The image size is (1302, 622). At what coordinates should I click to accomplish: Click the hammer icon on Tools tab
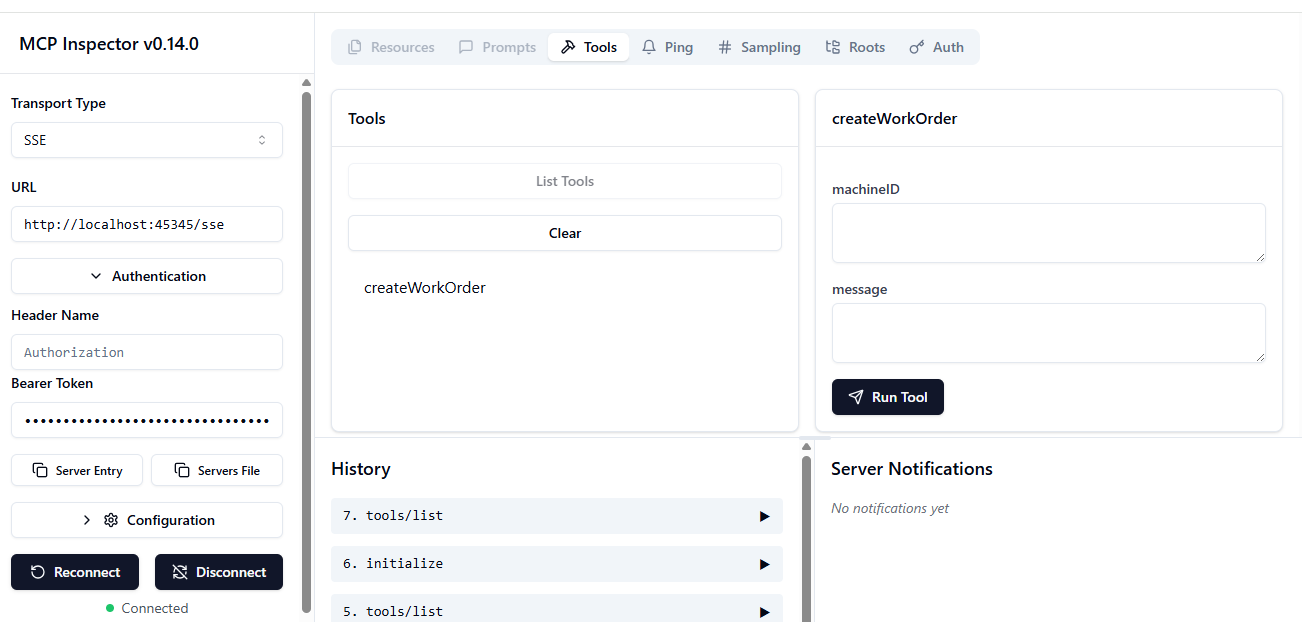(x=568, y=47)
